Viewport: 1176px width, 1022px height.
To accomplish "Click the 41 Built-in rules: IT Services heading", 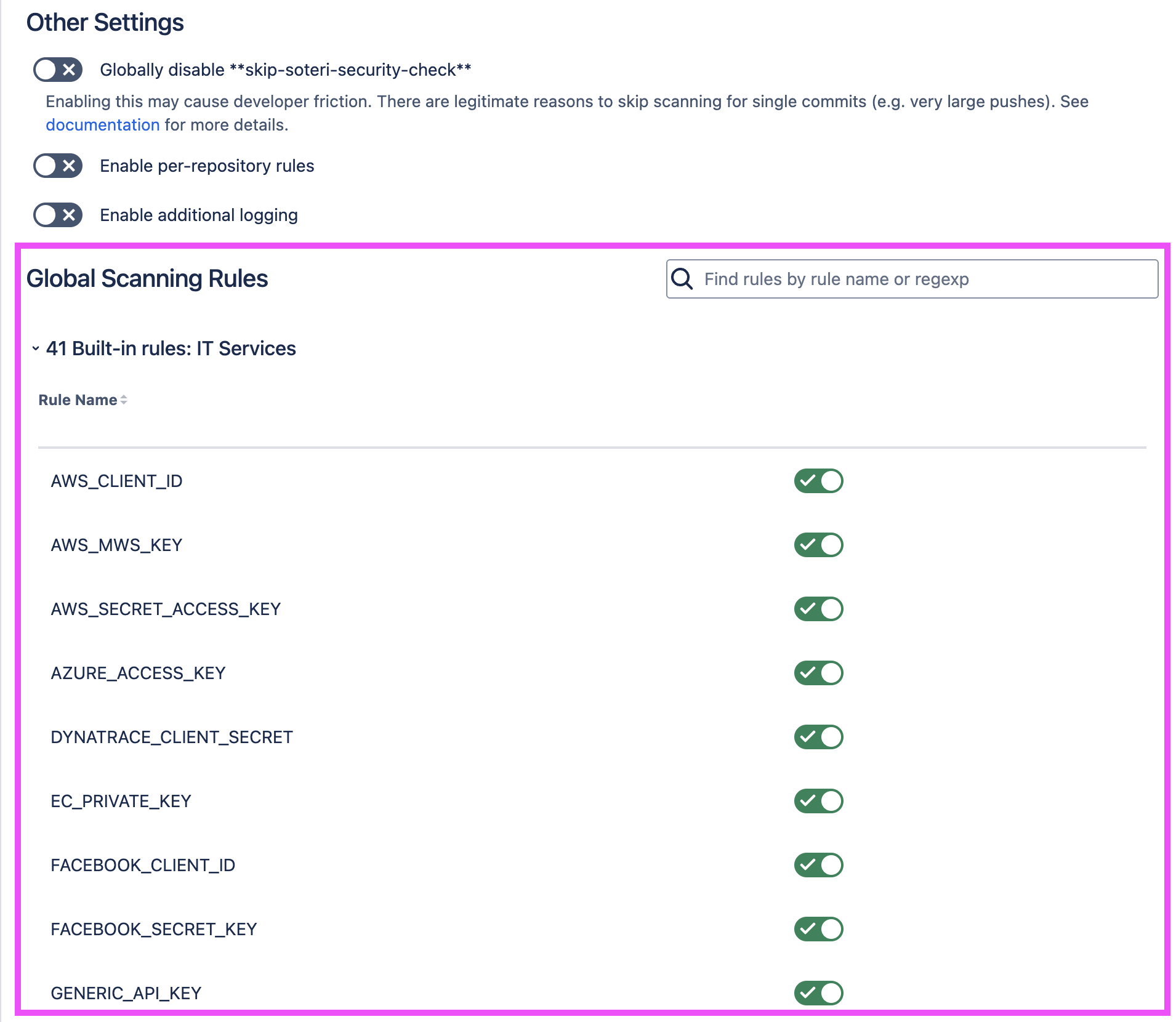I will click(171, 348).
